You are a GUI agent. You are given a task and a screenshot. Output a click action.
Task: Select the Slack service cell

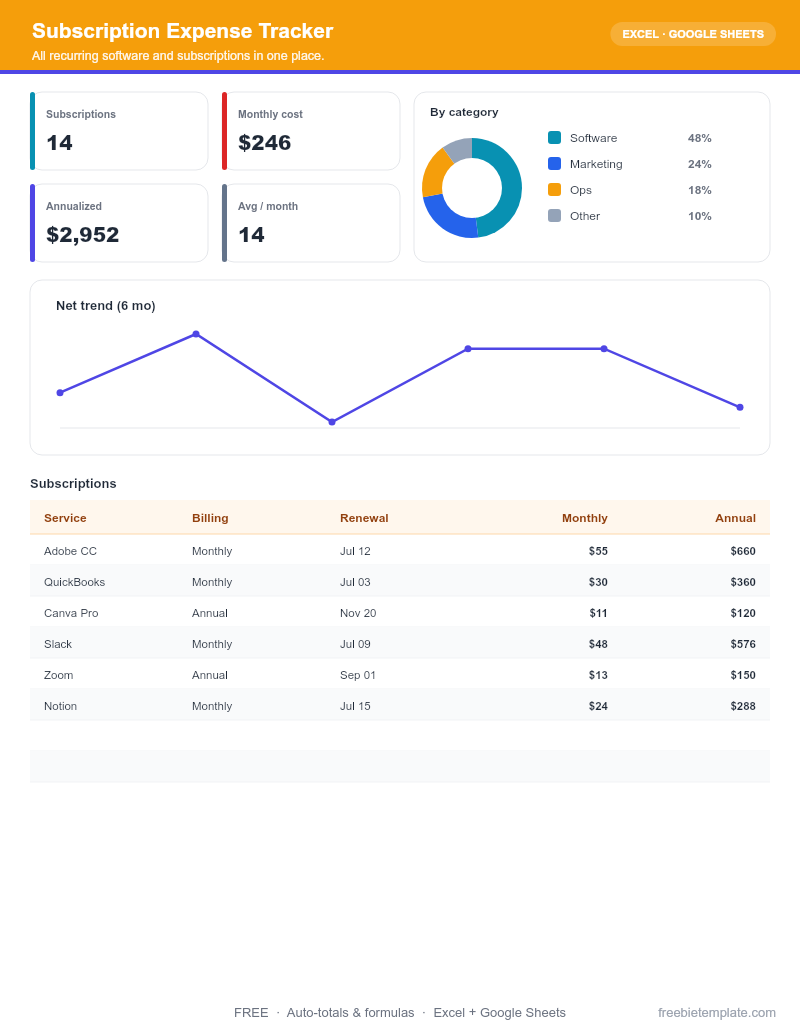click(x=58, y=644)
